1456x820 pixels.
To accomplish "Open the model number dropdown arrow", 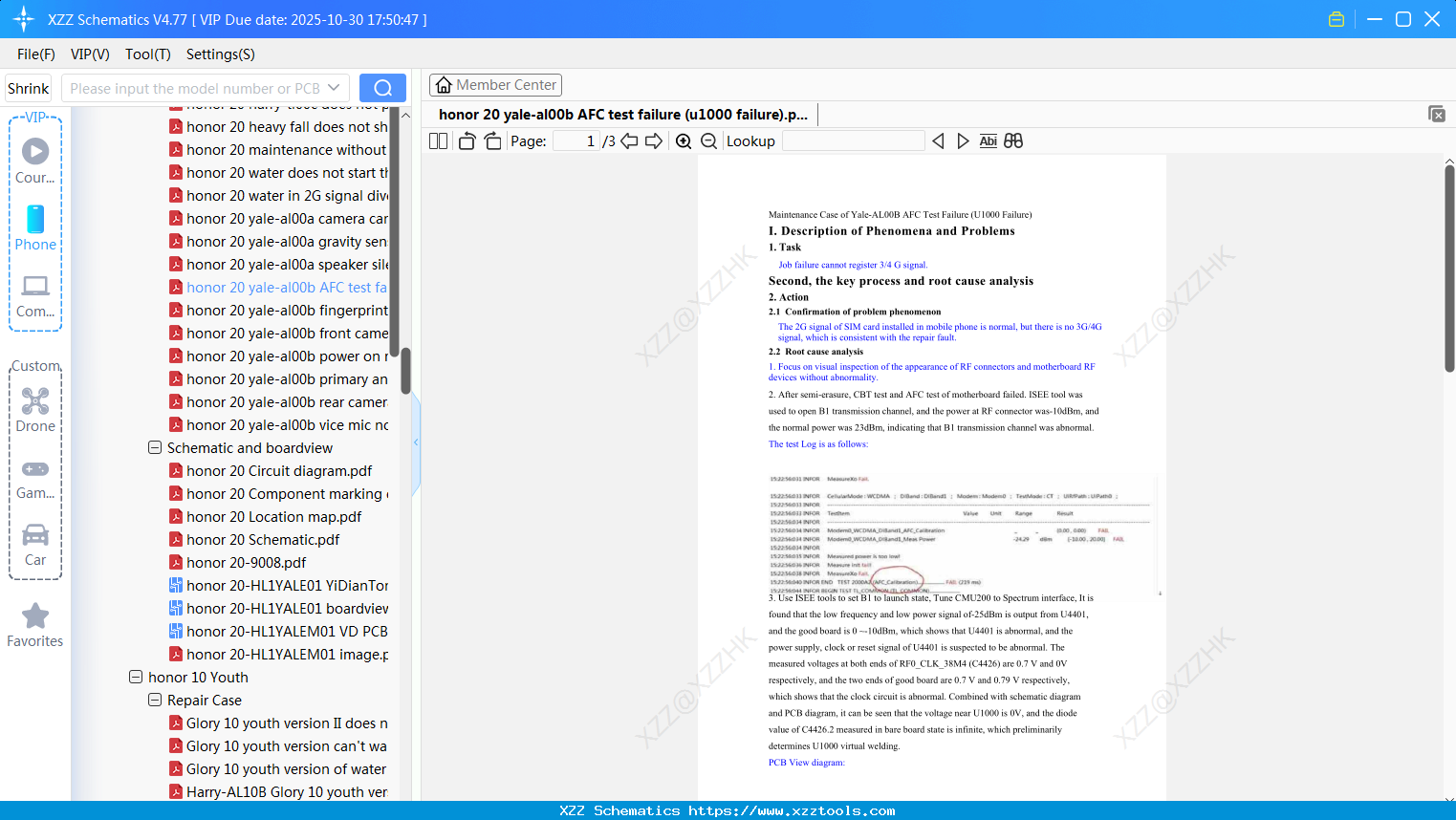I will coord(334,88).
